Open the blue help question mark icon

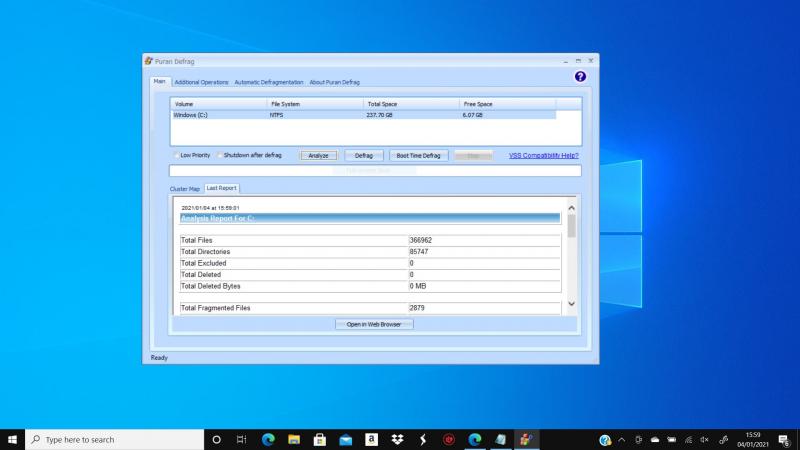[580, 77]
